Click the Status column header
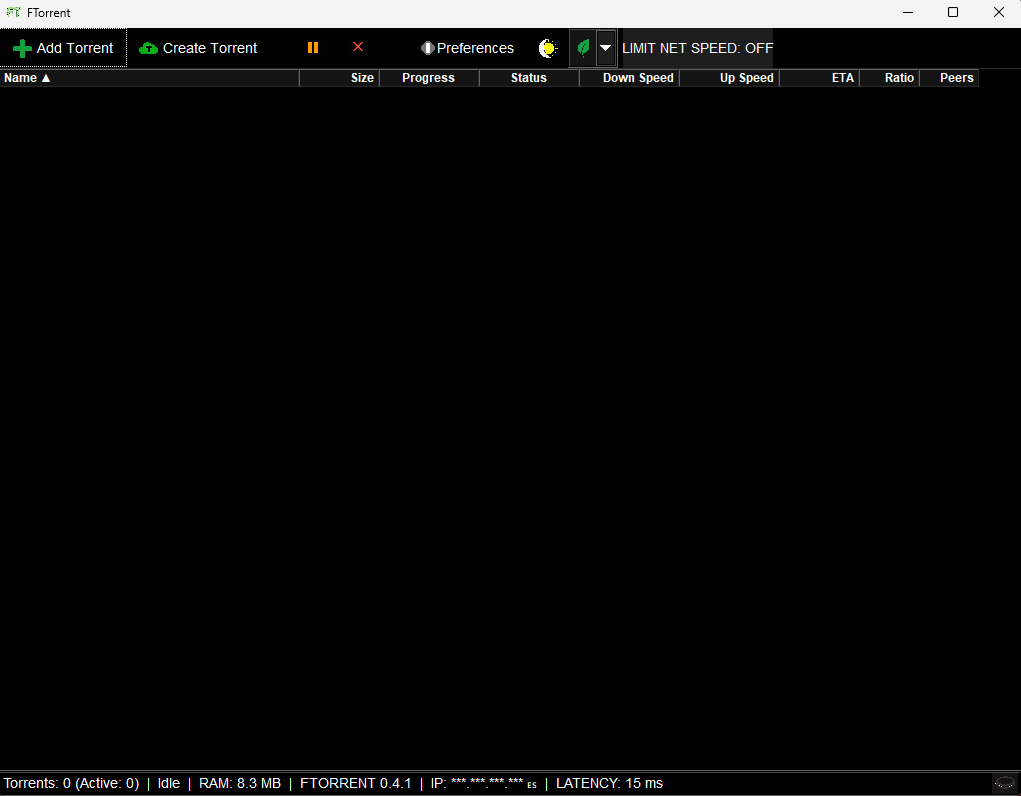 pyautogui.click(x=529, y=78)
